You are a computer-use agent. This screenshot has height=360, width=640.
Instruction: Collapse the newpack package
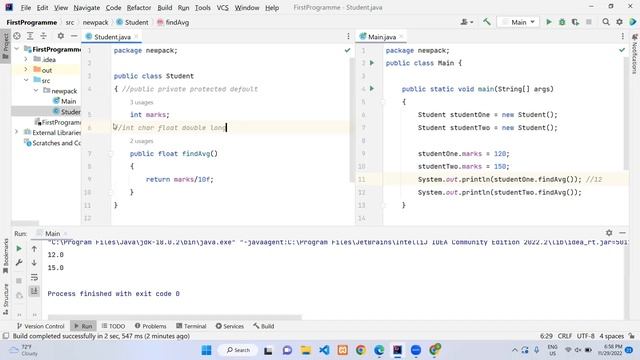(36, 91)
